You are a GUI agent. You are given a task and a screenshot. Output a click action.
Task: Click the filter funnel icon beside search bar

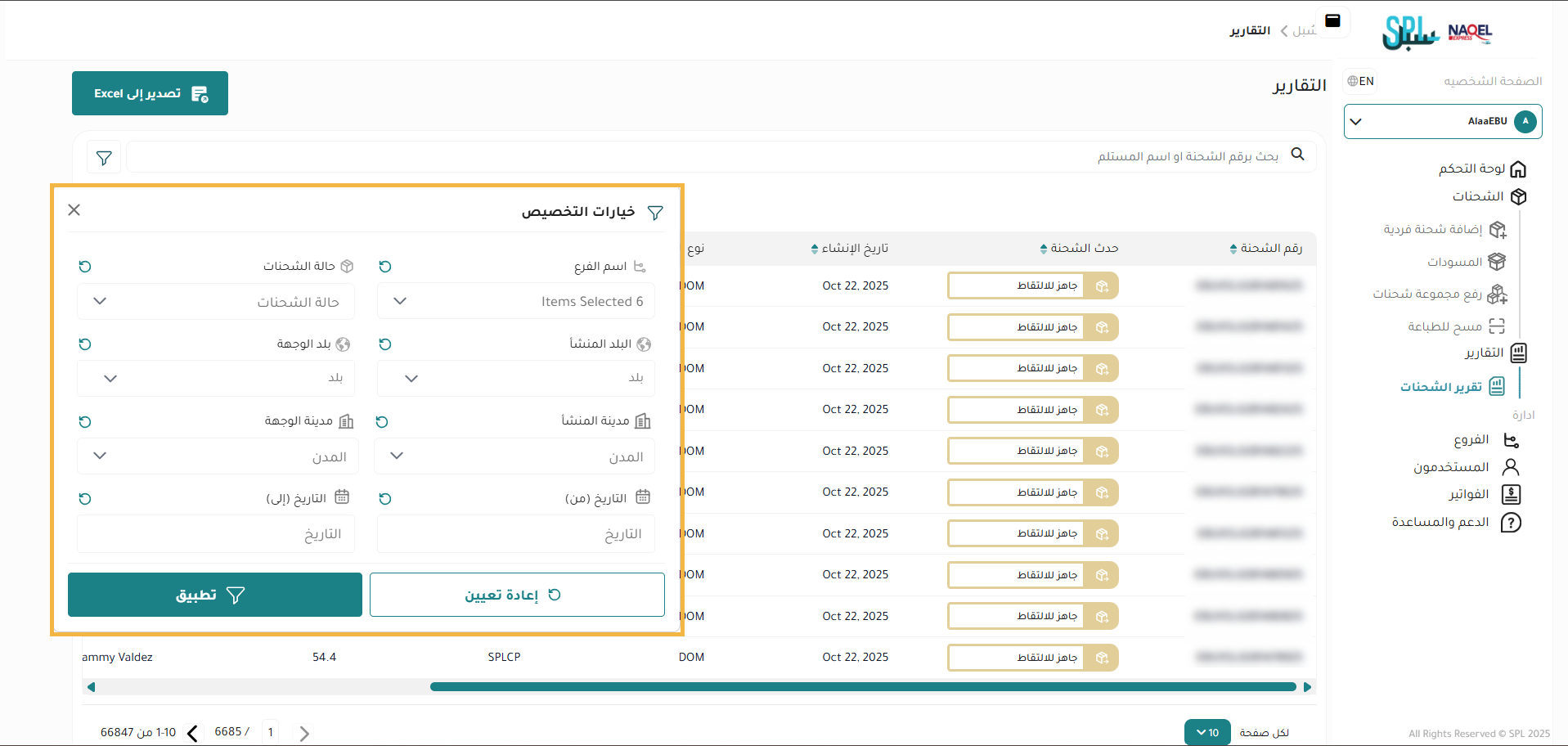click(104, 158)
